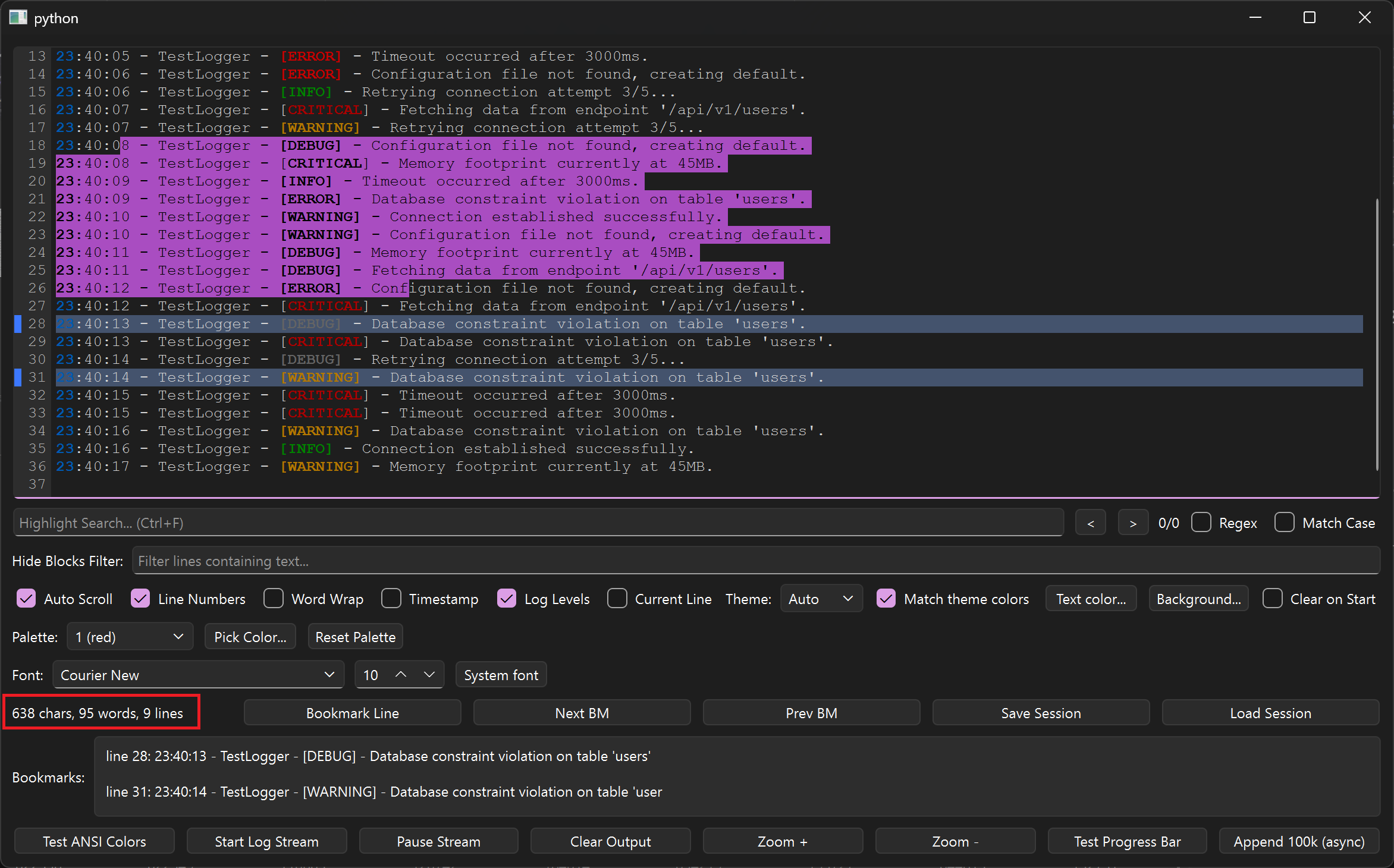Click the System font button
1394x868 pixels.
(501, 675)
